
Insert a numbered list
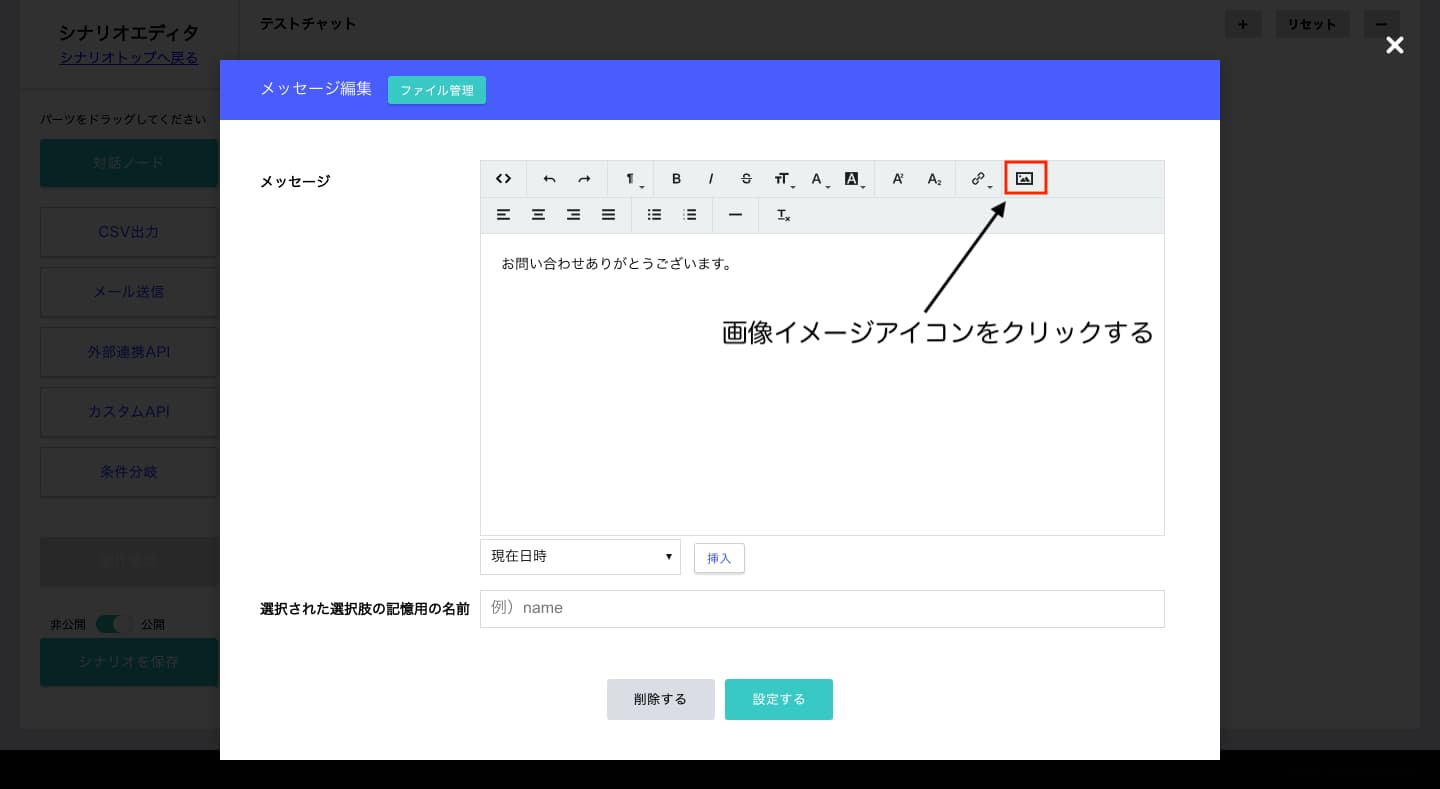pos(689,215)
